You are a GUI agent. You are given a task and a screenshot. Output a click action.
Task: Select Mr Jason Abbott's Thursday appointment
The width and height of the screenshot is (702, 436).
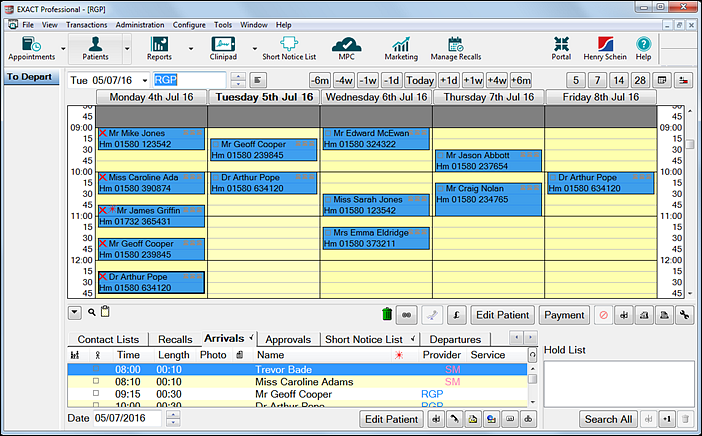point(488,160)
